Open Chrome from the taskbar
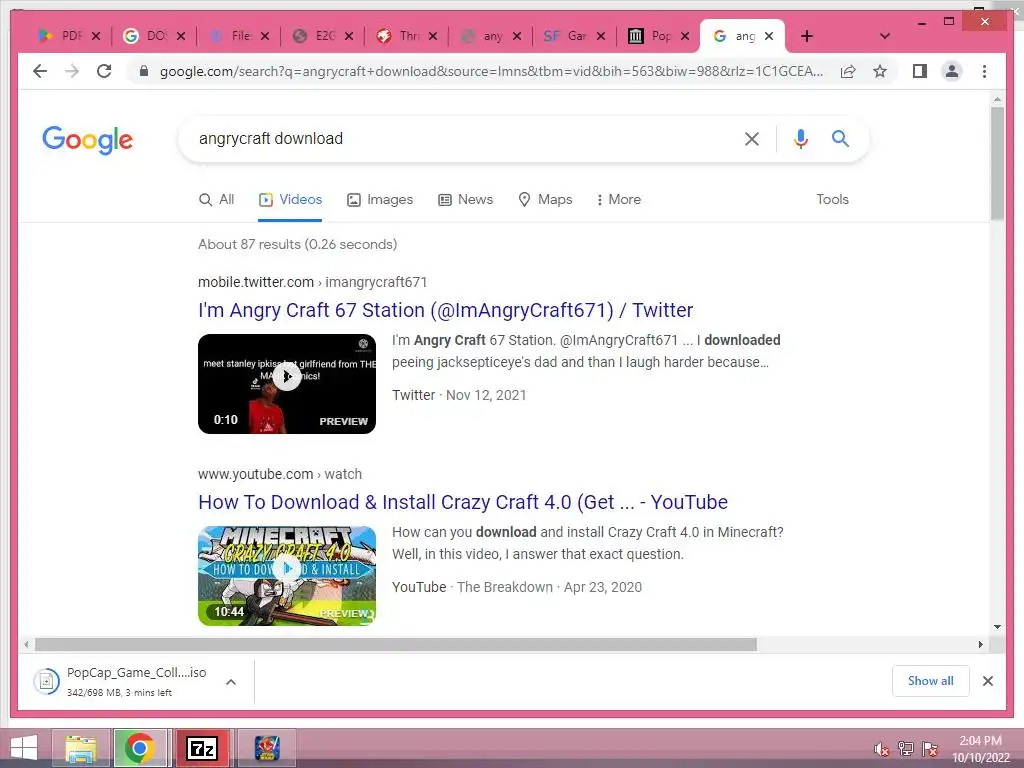Viewport: 1024px width, 768px height. [x=140, y=748]
